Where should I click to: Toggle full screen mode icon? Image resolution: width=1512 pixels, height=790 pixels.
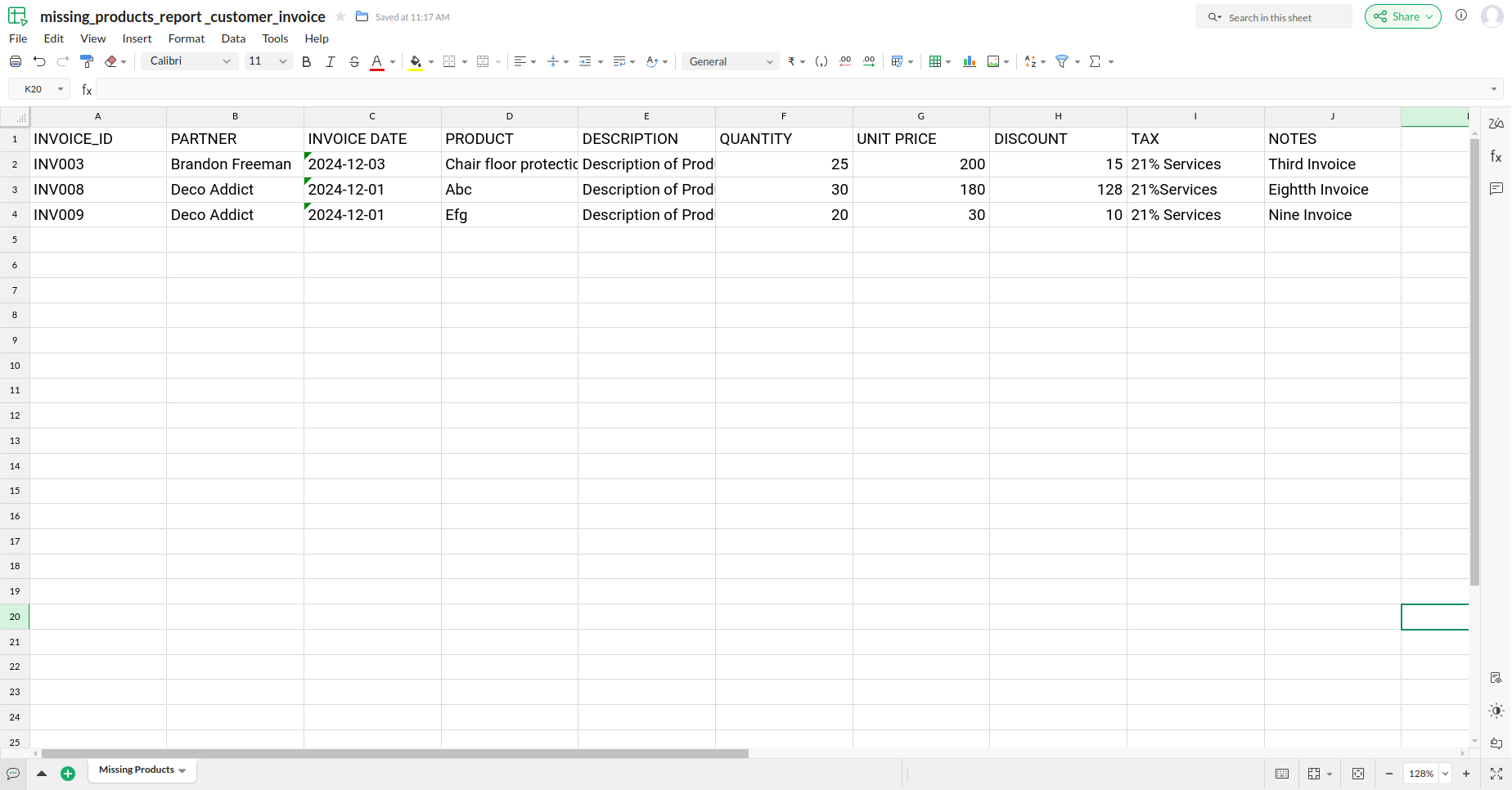[1496, 774]
